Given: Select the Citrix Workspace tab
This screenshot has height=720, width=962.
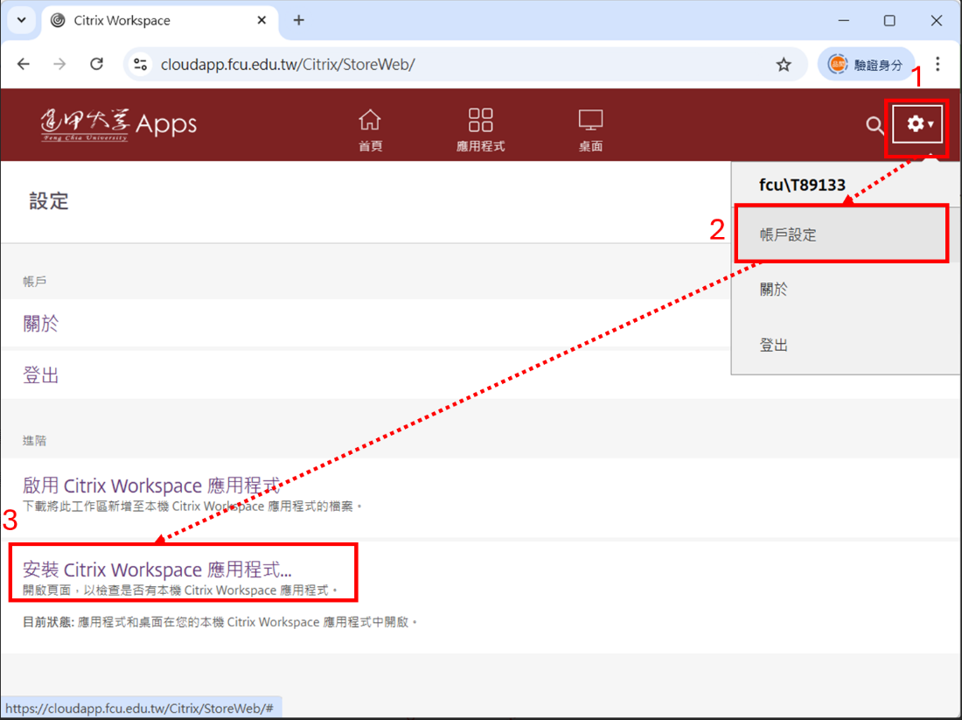Looking at the screenshot, I should click(160, 21).
